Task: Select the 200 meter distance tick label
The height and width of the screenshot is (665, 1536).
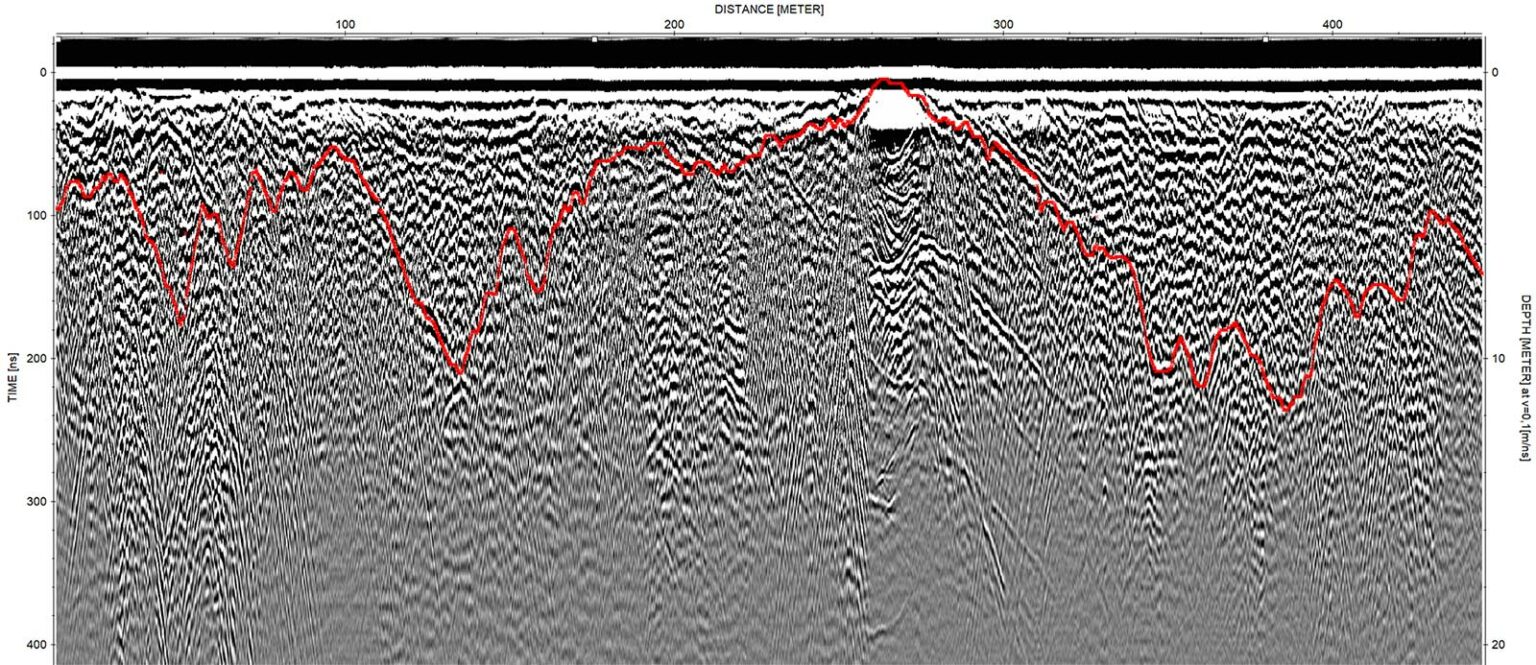Action: point(674,24)
